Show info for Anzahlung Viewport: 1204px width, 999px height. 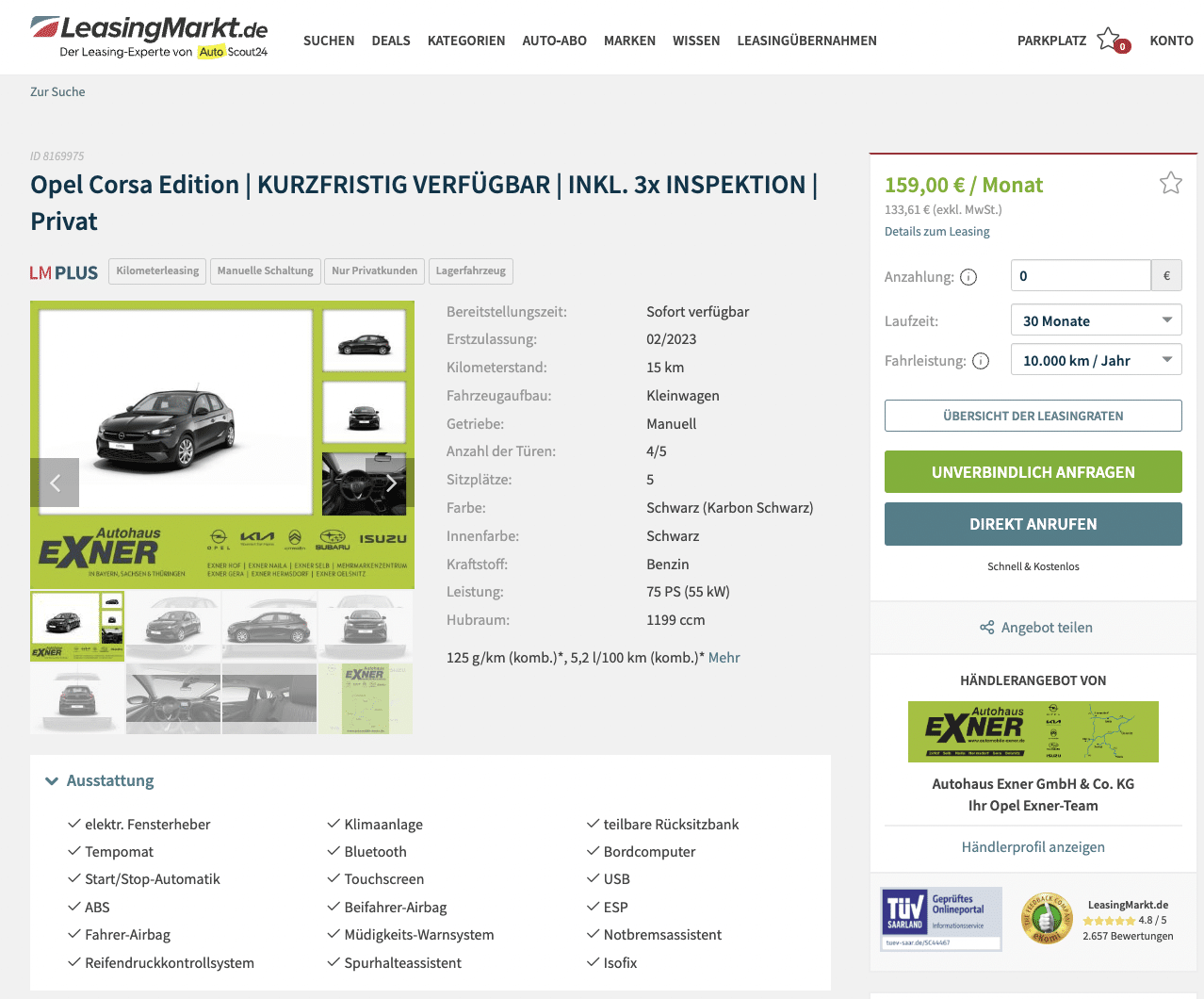968,277
